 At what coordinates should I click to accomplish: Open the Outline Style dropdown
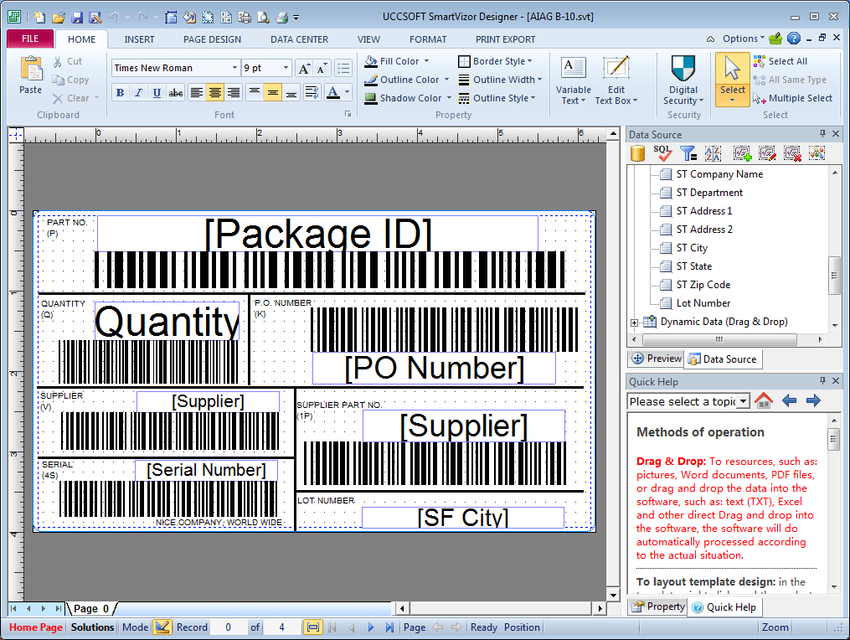click(x=497, y=98)
